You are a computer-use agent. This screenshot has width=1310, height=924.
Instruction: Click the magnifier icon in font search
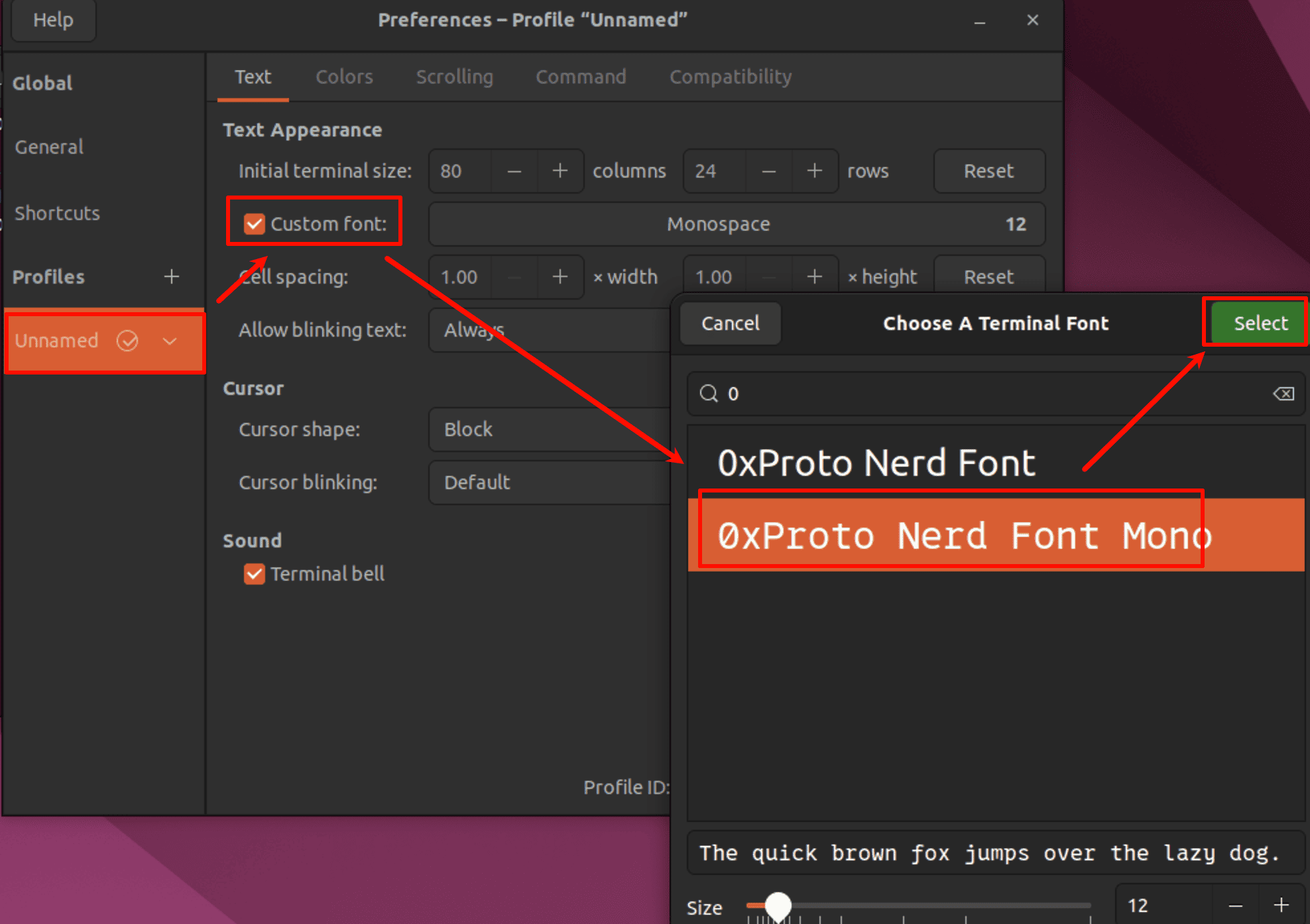709,394
